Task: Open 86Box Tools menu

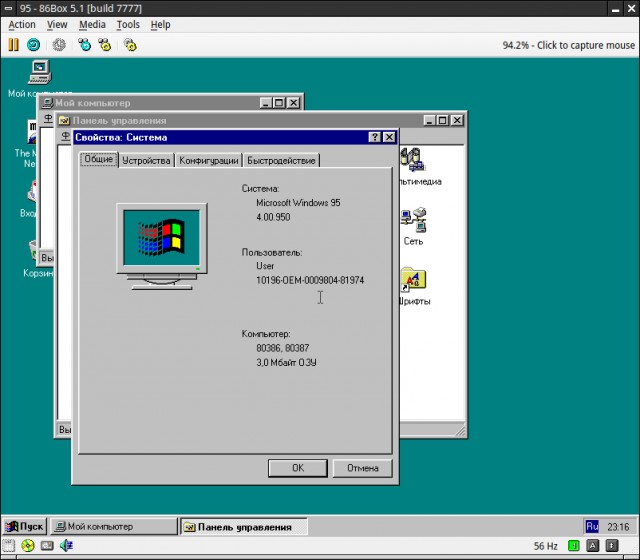Action: click(x=128, y=24)
